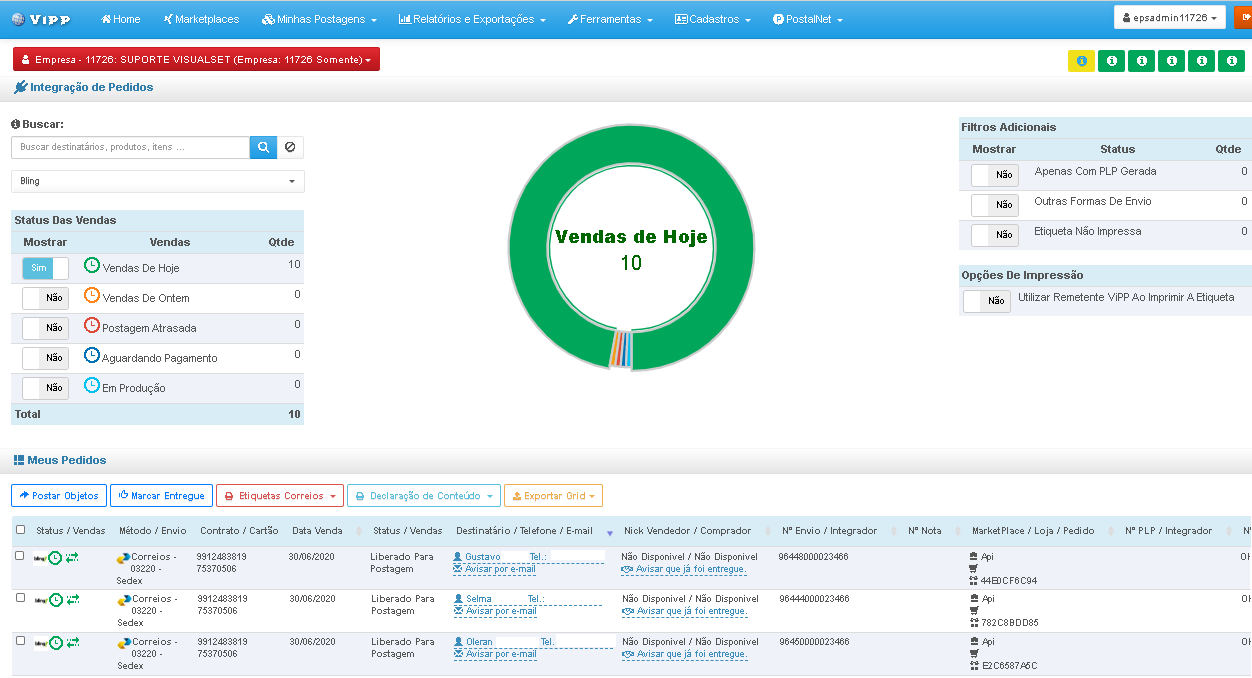Click the orange logout icon button

(x=1243, y=18)
